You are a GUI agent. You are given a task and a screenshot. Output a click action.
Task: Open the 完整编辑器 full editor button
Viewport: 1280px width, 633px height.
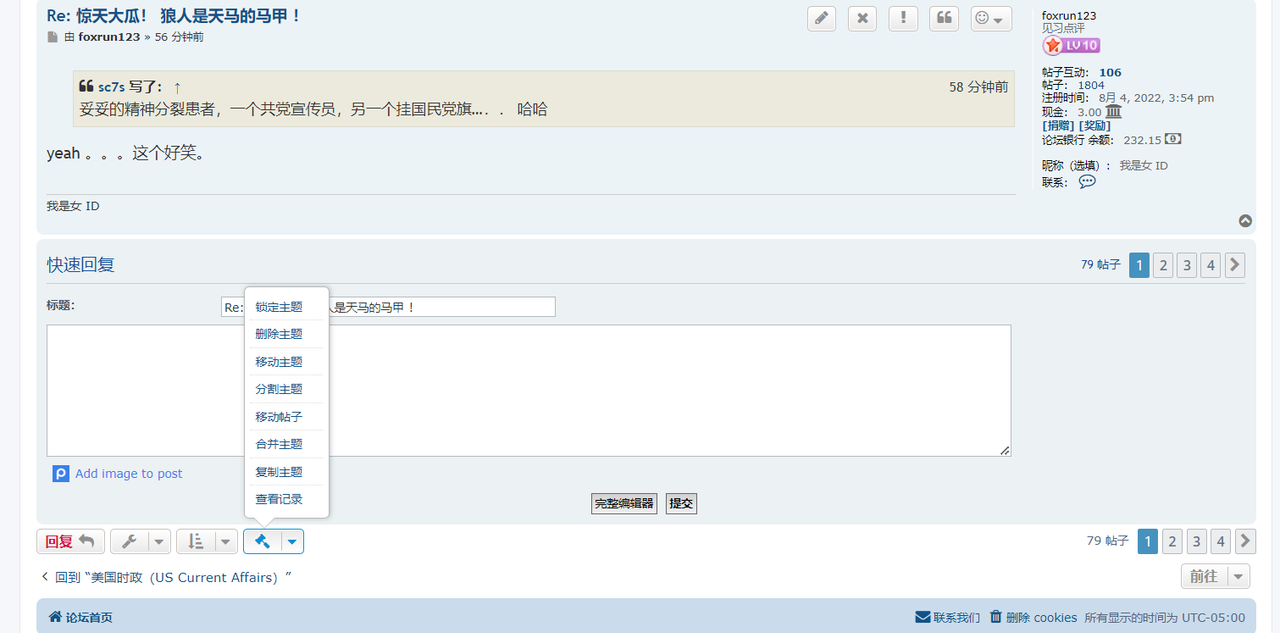pos(624,503)
